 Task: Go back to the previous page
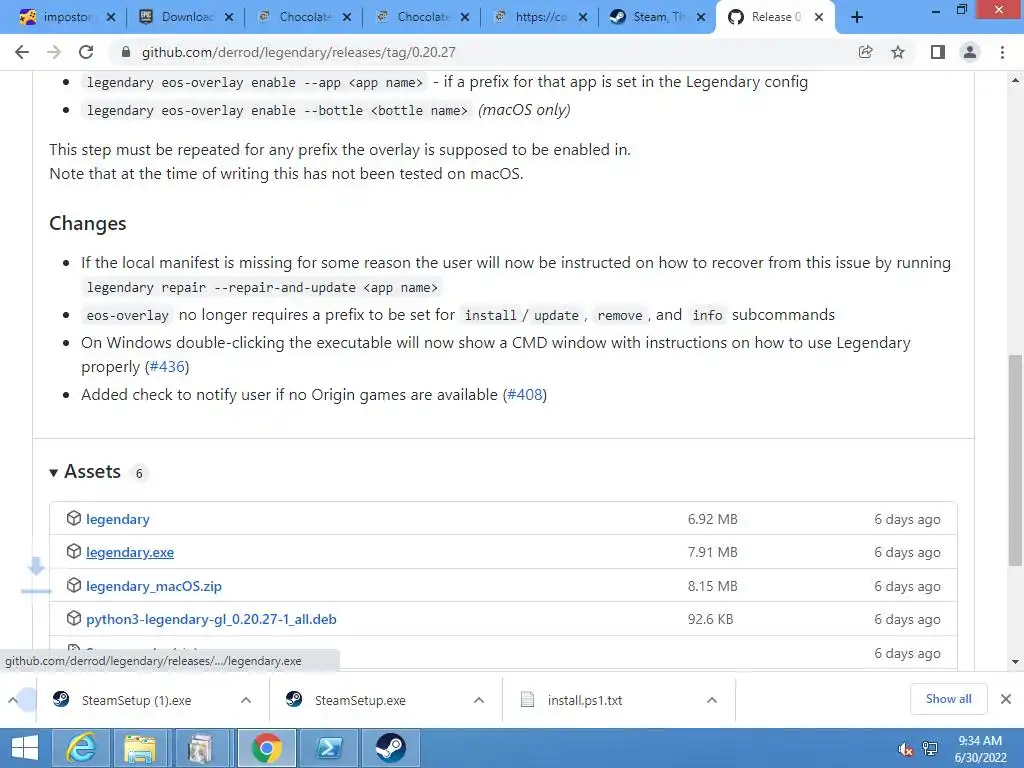[22, 52]
